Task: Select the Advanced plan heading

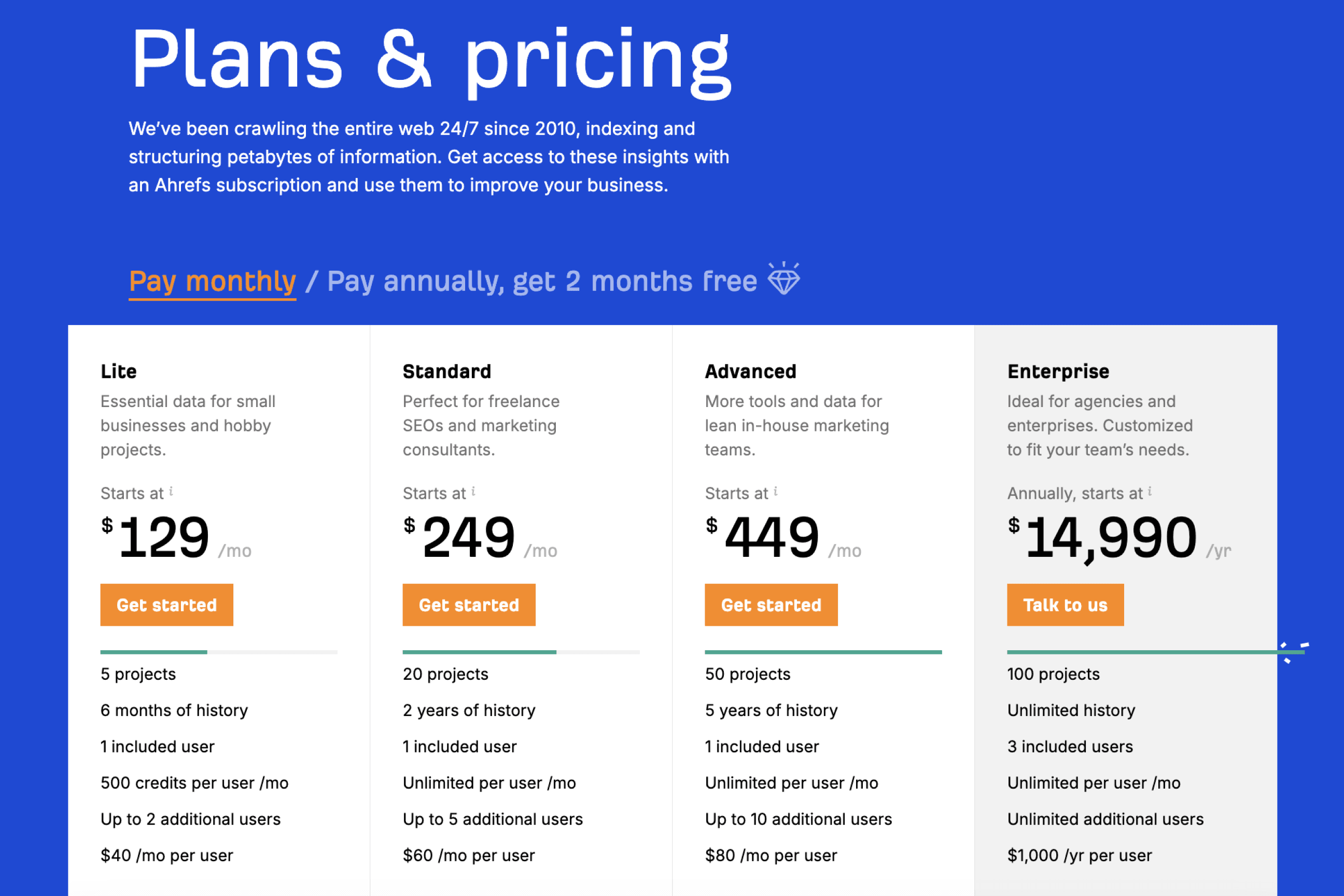Action: point(750,370)
